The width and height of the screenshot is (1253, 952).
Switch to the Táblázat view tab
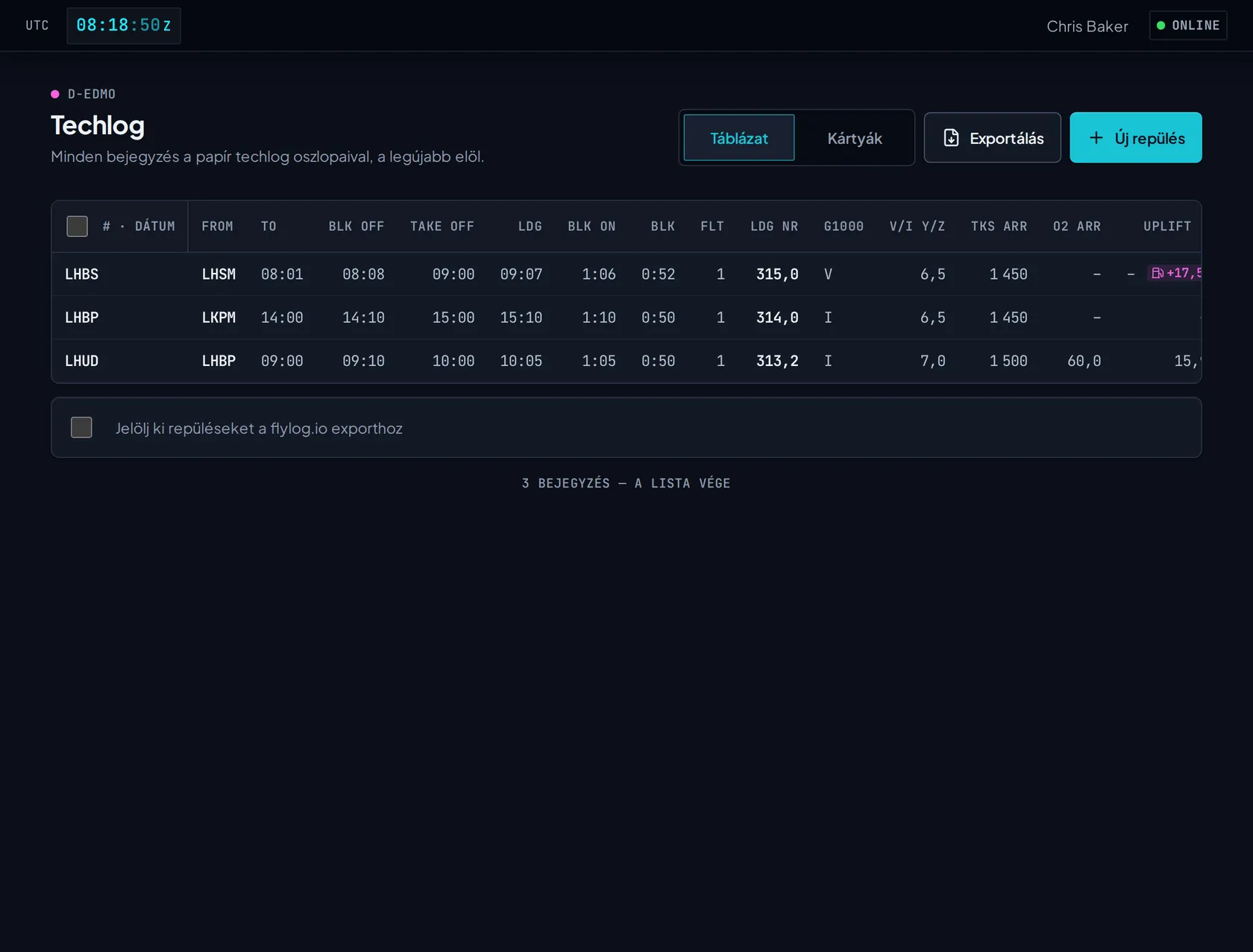[738, 138]
